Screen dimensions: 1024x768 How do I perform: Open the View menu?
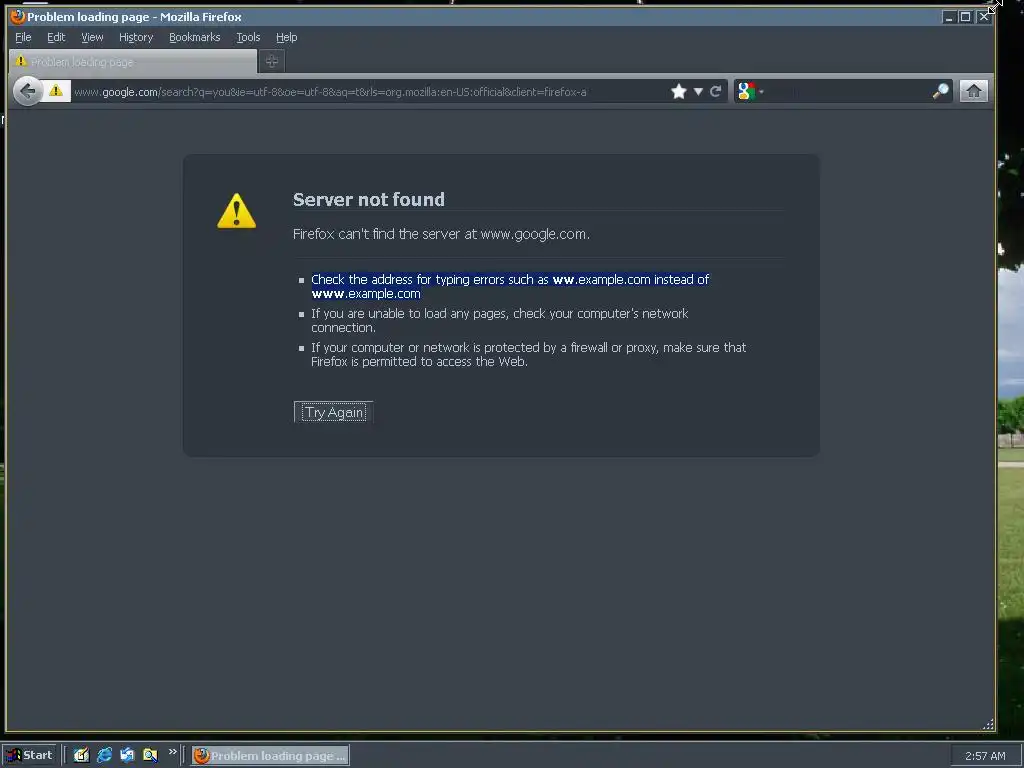[92, 37]
